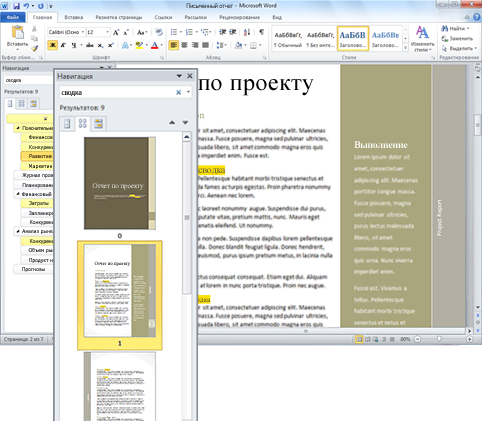Click the Выделить (Select) button
482x421 pixels.
[x=459, y=48]
